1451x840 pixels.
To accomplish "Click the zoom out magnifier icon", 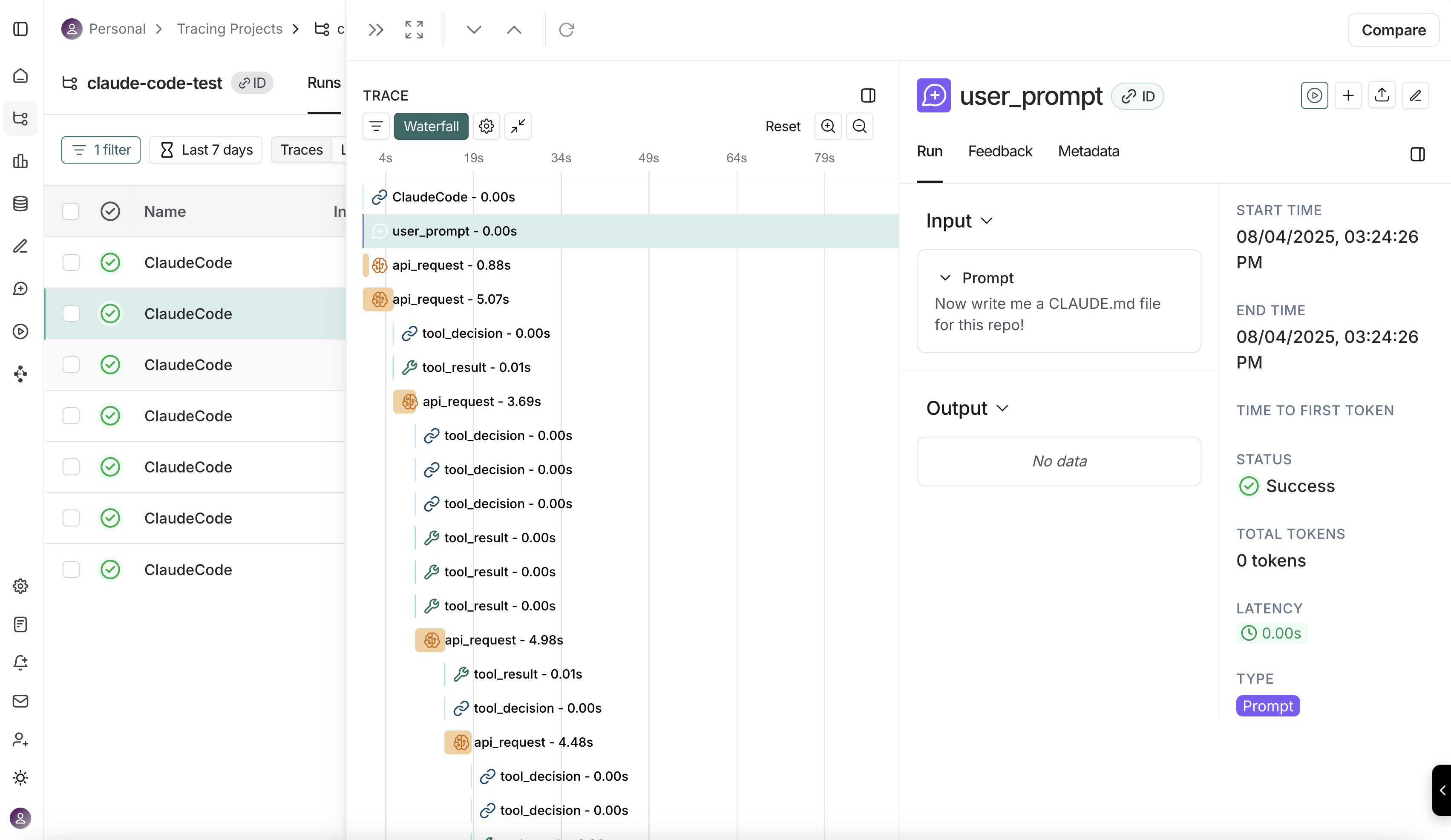I will click(x=859, y=126).
